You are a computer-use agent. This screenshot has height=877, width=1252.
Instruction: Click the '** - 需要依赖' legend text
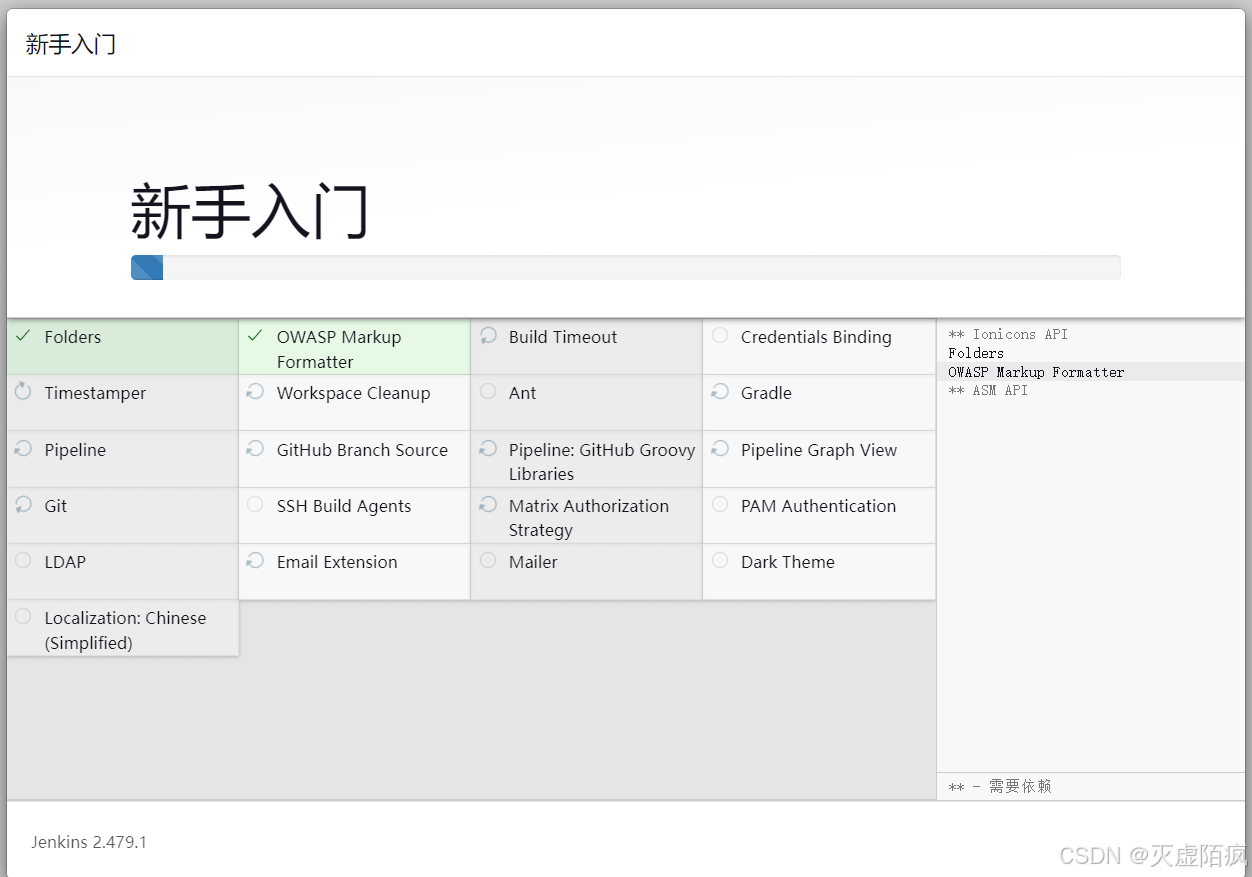(1000, 786)
